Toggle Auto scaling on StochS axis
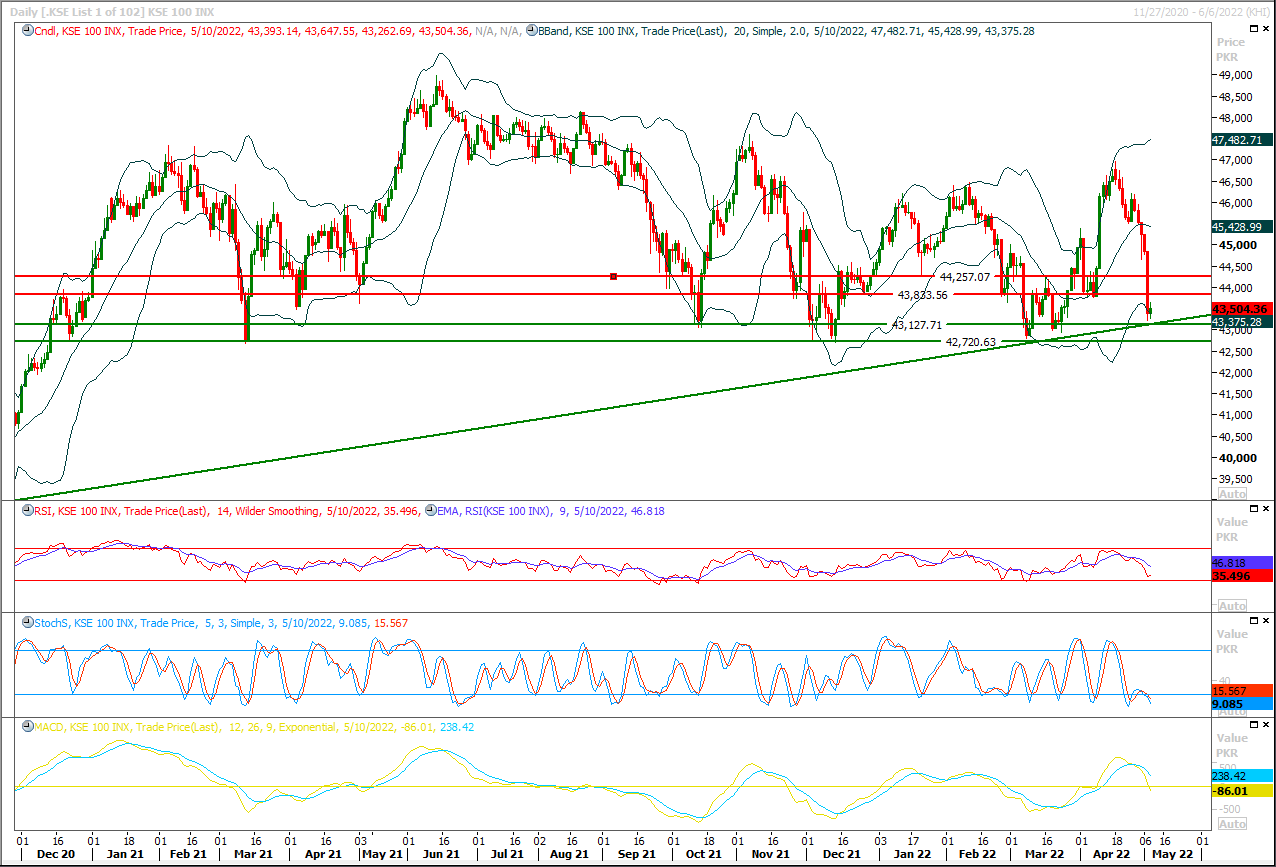 tap(1232, 711)
